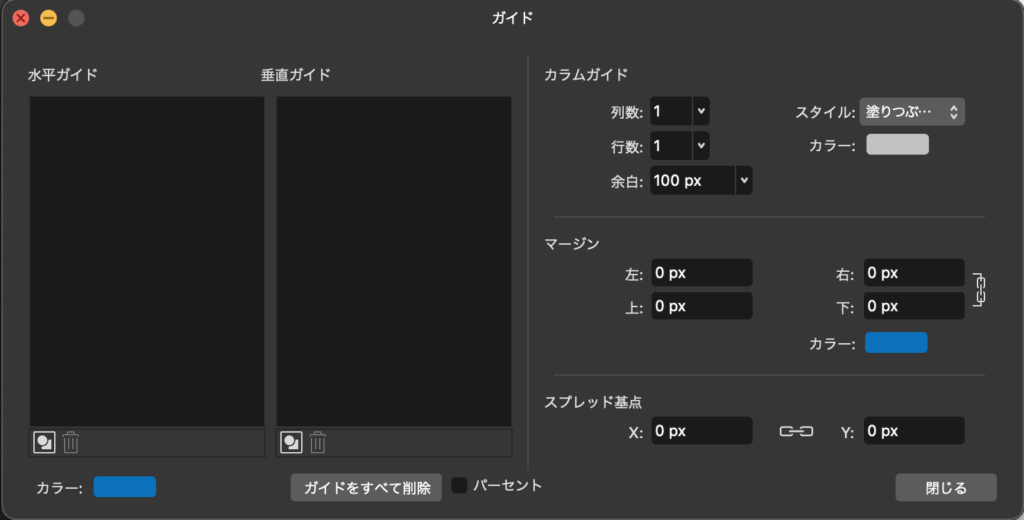Enable the パーセント checkbox

[460, 486]
